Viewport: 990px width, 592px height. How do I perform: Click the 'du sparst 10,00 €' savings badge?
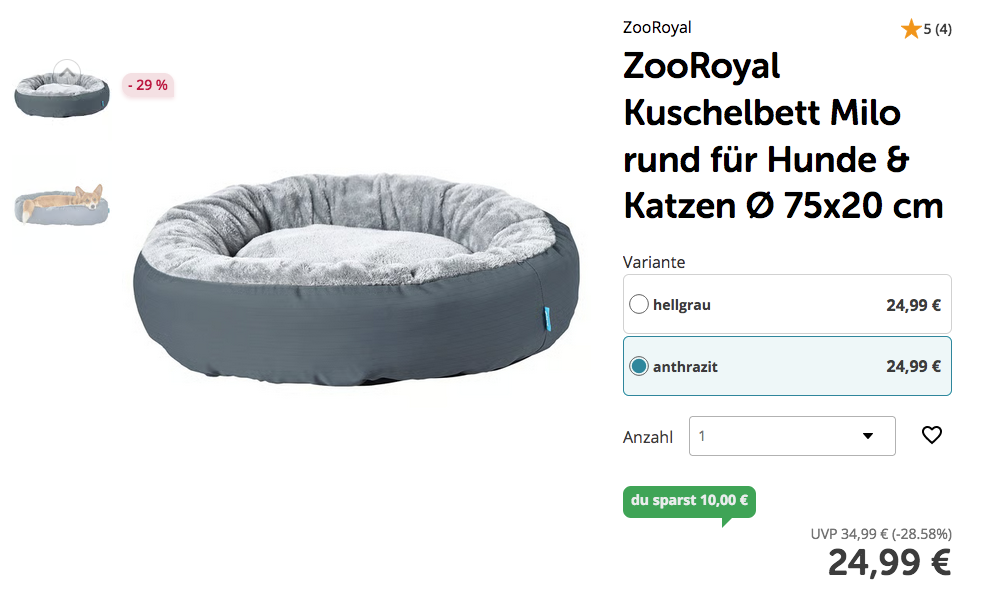click(x=689, y=501)
